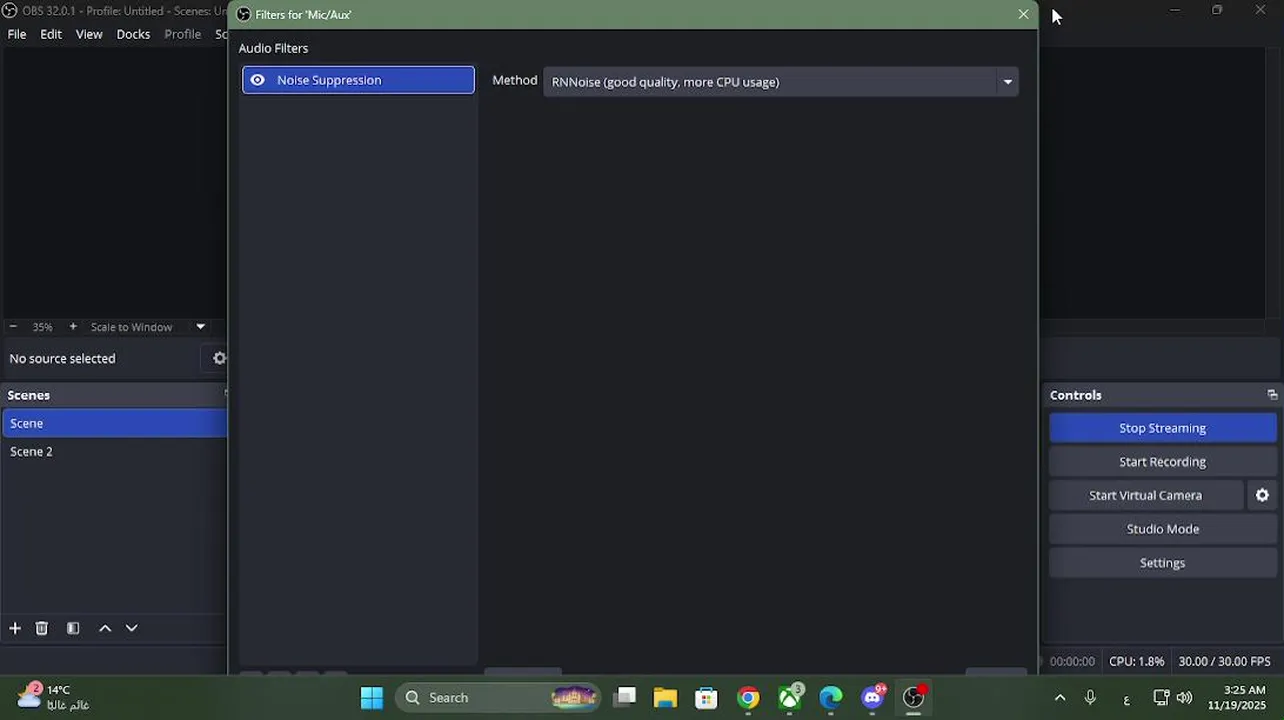
Task: Click microphone tray icon
Action: pos(1090,698)
